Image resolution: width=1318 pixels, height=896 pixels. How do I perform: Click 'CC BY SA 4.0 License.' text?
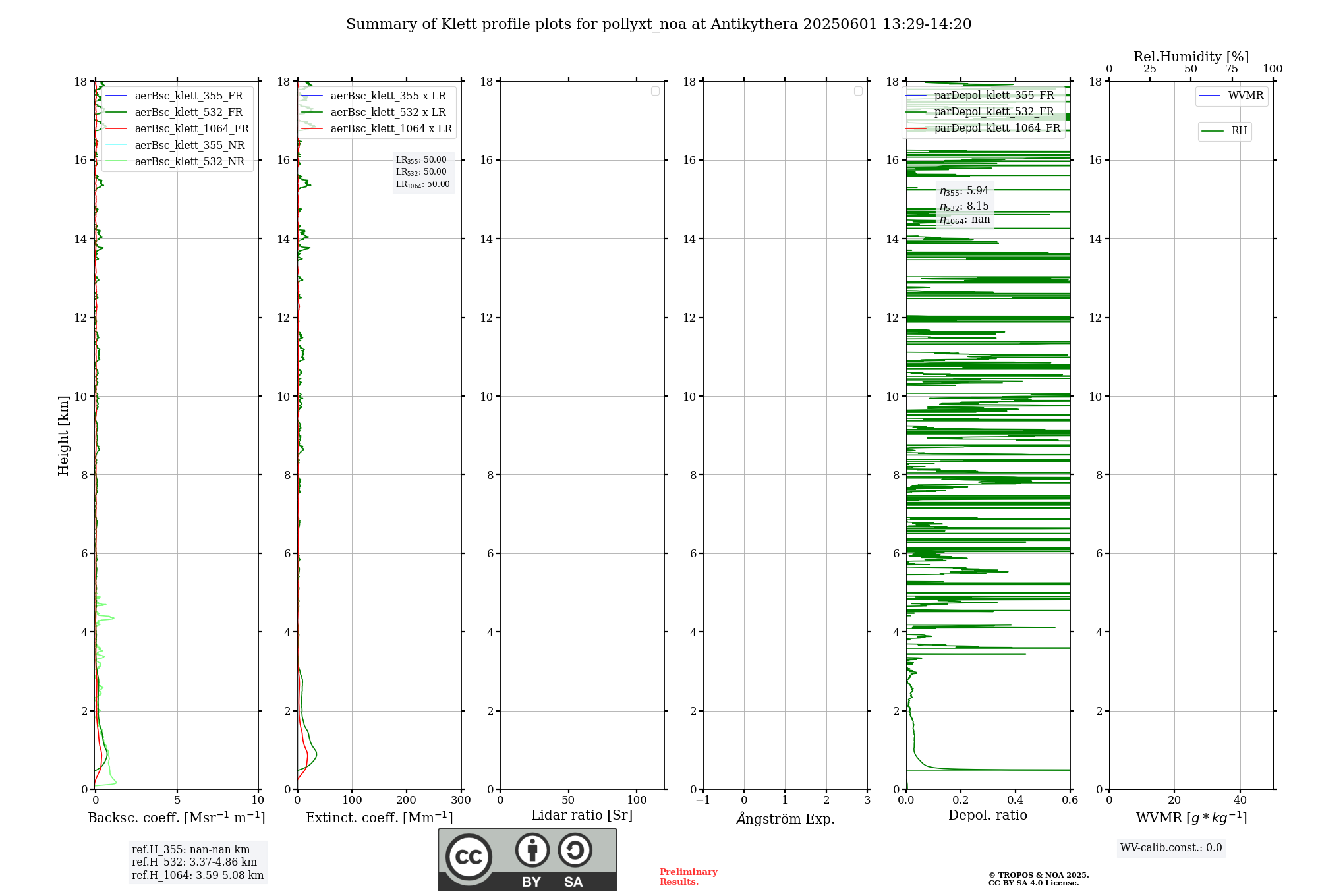pos(1033,883)
